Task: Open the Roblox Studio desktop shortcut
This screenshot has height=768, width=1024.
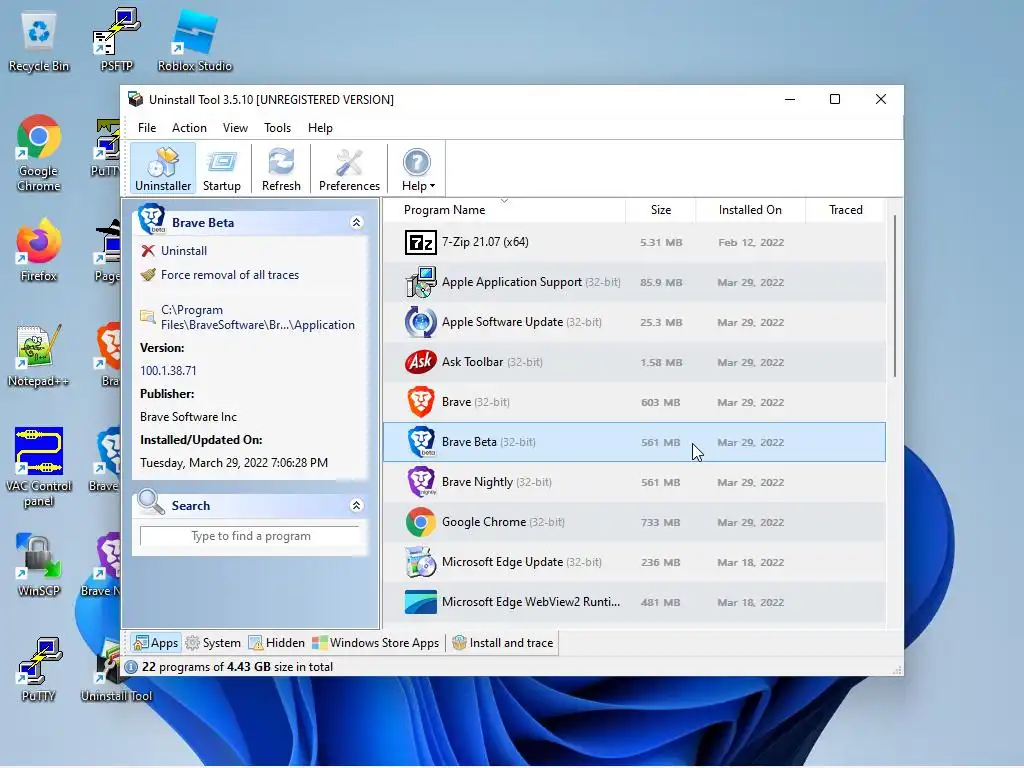Action: pyautogui.click(x=195, y=40)
